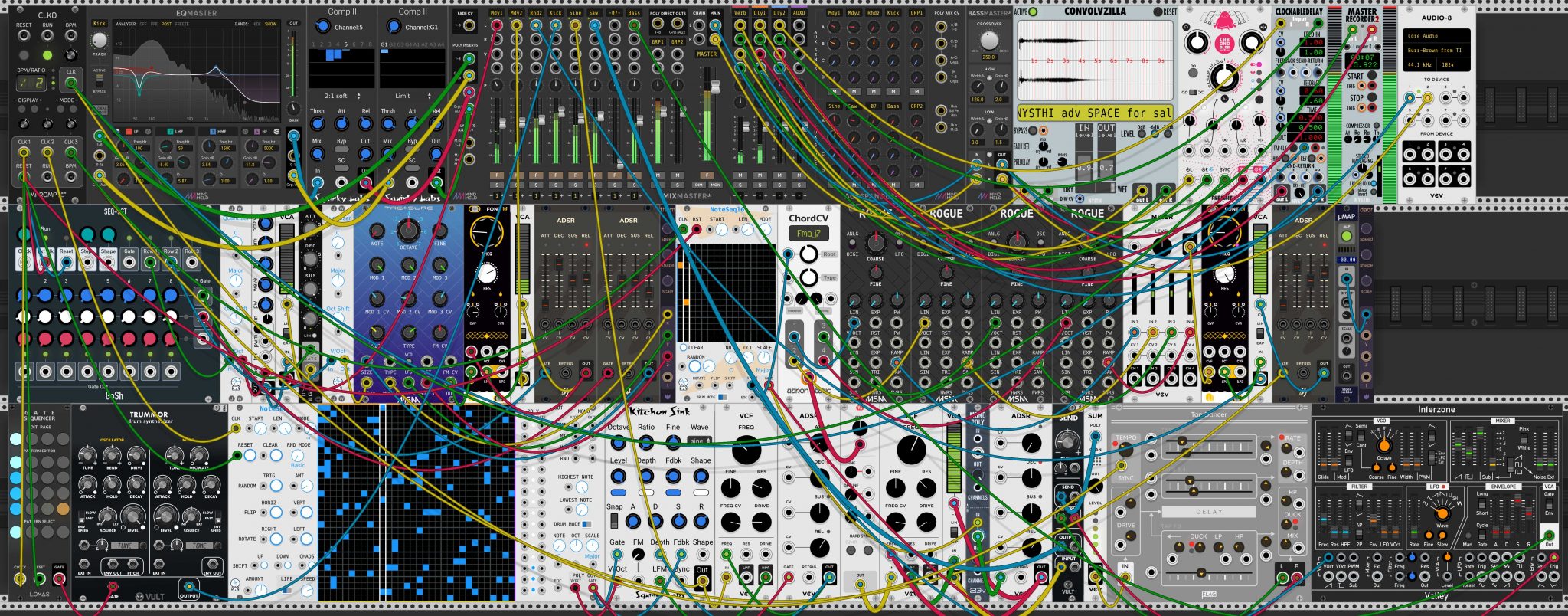Click the Kitchen Sink Ratio knob

(x=646, y=444)
